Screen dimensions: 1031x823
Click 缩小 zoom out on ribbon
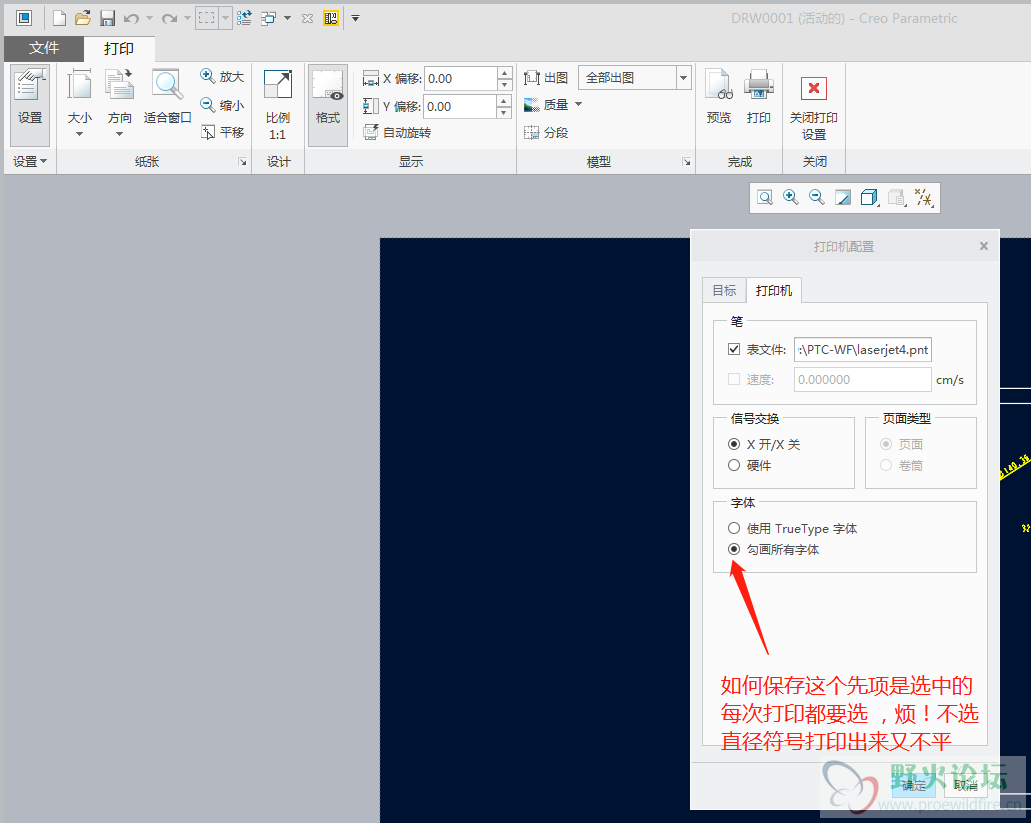pyautogui.click(x=222, y=105)
